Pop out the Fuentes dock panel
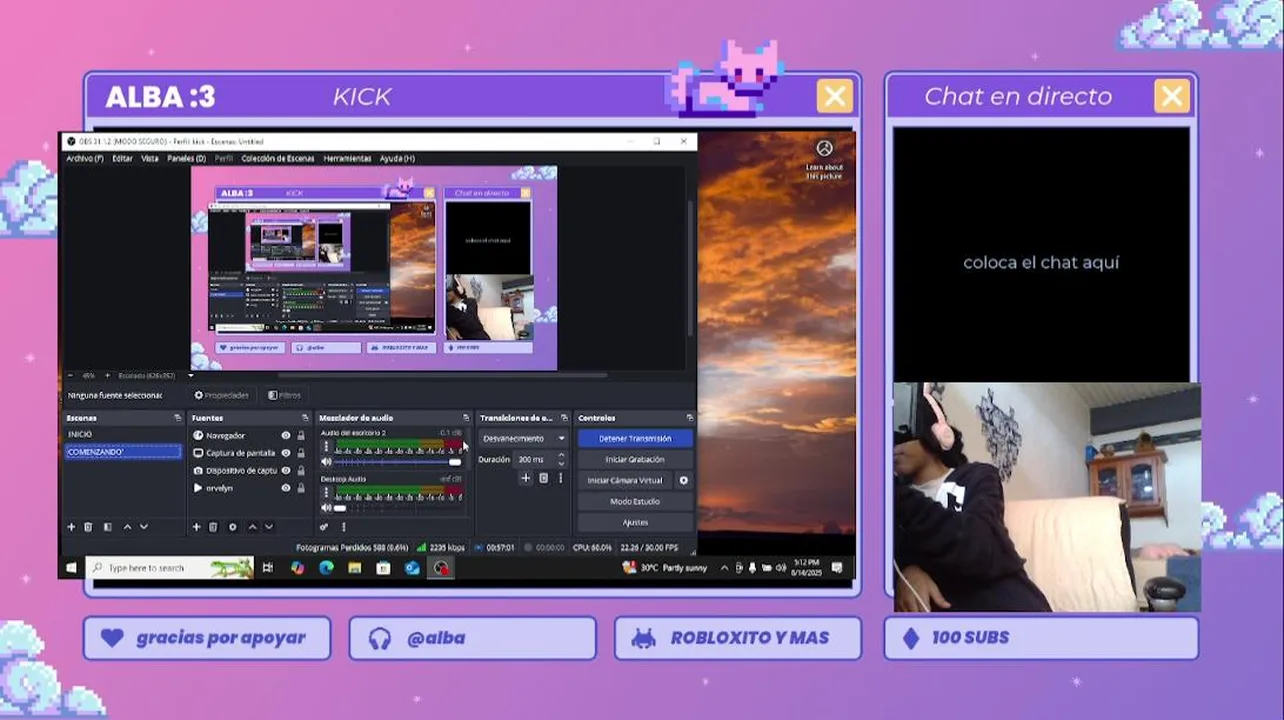The image size is (1284, 720). tap(304, 418)
